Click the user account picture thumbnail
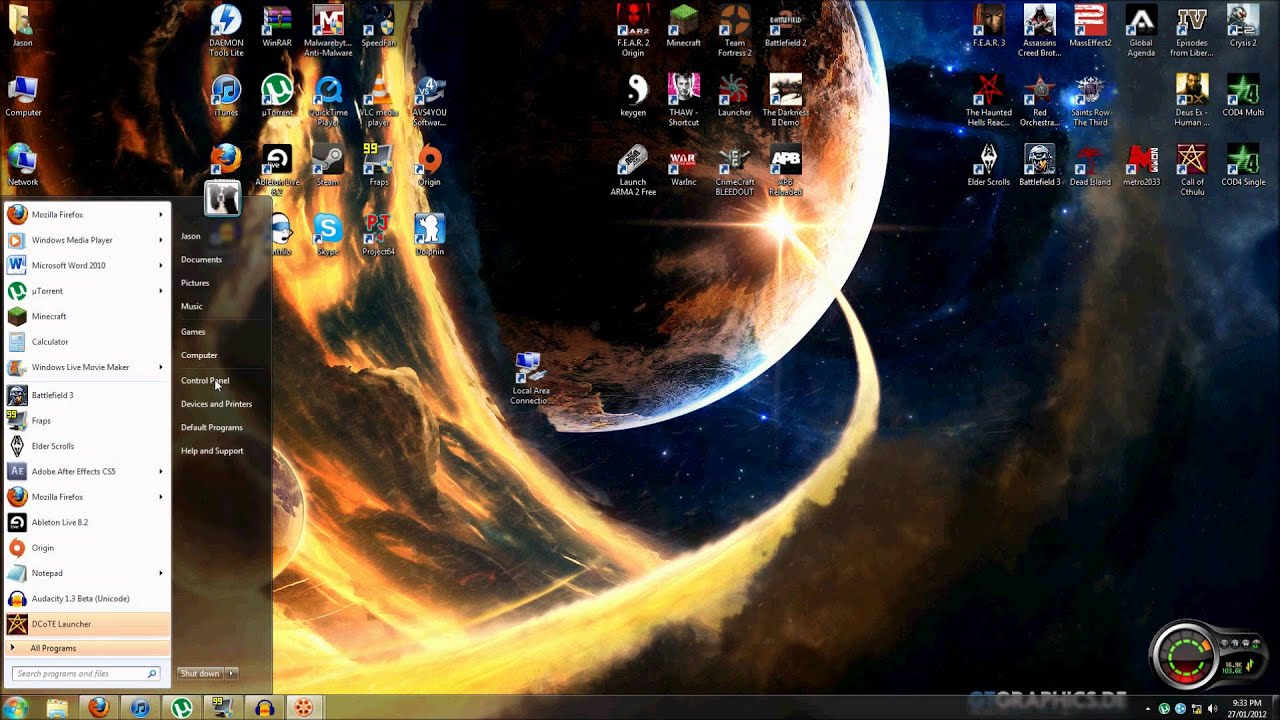The width and height of the screenshot is (1280, 720). (222, 198)
